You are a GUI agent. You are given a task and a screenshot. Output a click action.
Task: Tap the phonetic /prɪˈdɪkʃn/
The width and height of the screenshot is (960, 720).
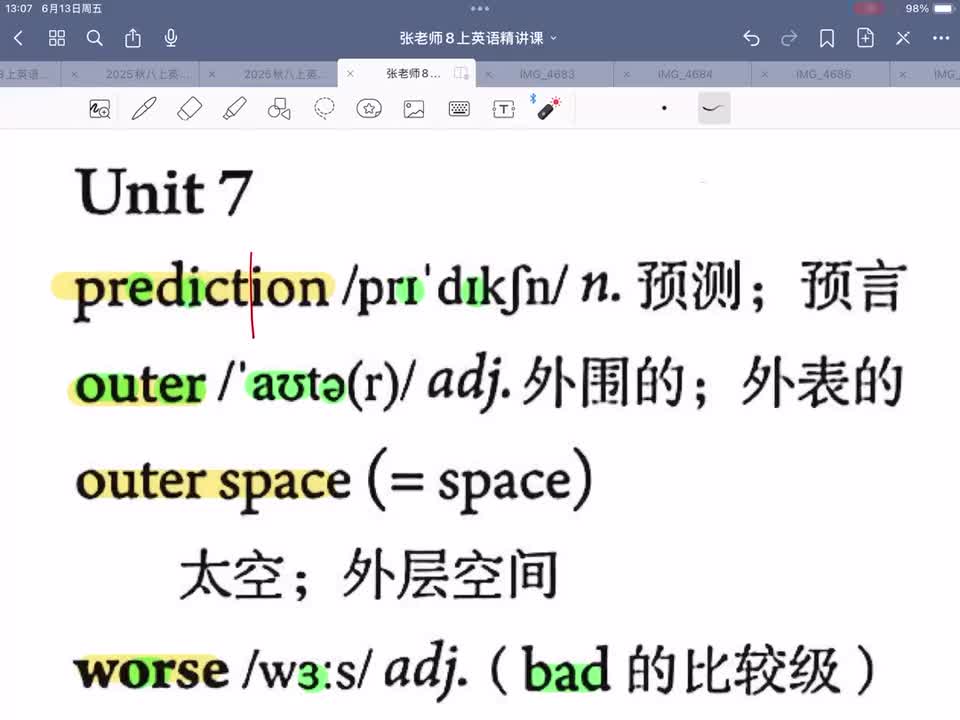[456, 288]
